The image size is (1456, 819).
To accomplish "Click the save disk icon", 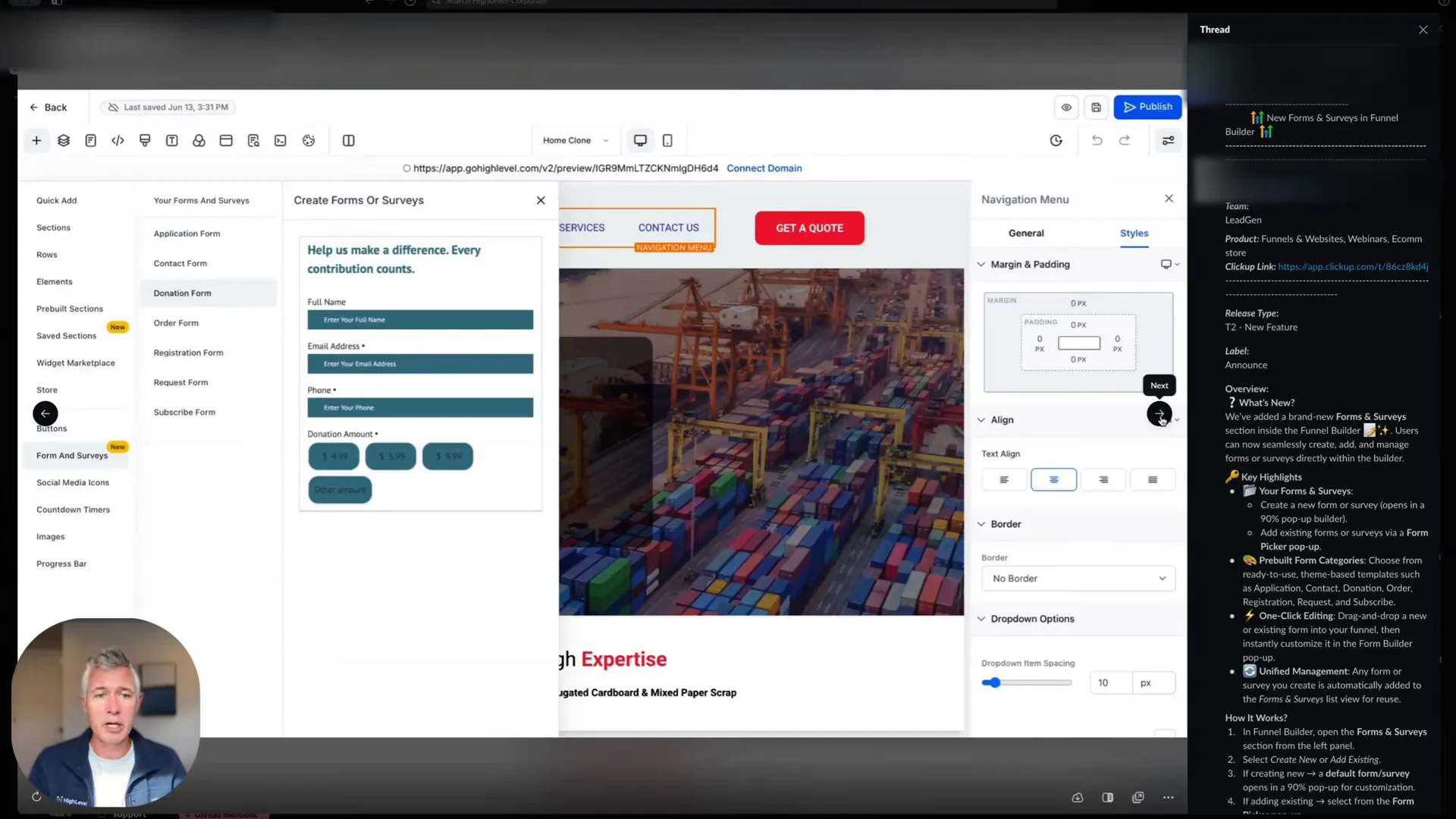I will click(1096, 107).
